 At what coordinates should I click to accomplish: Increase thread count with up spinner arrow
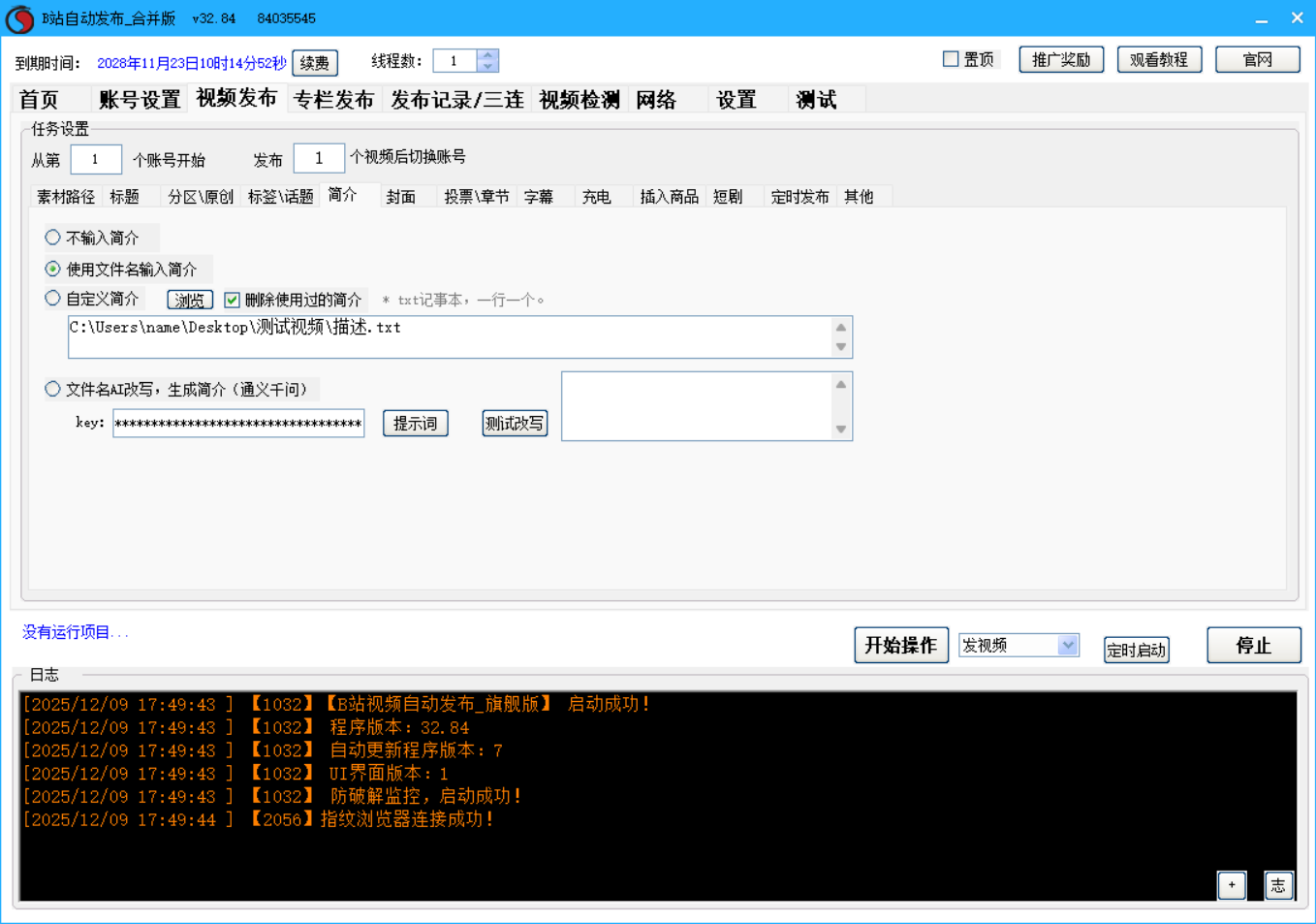(487, 55)
